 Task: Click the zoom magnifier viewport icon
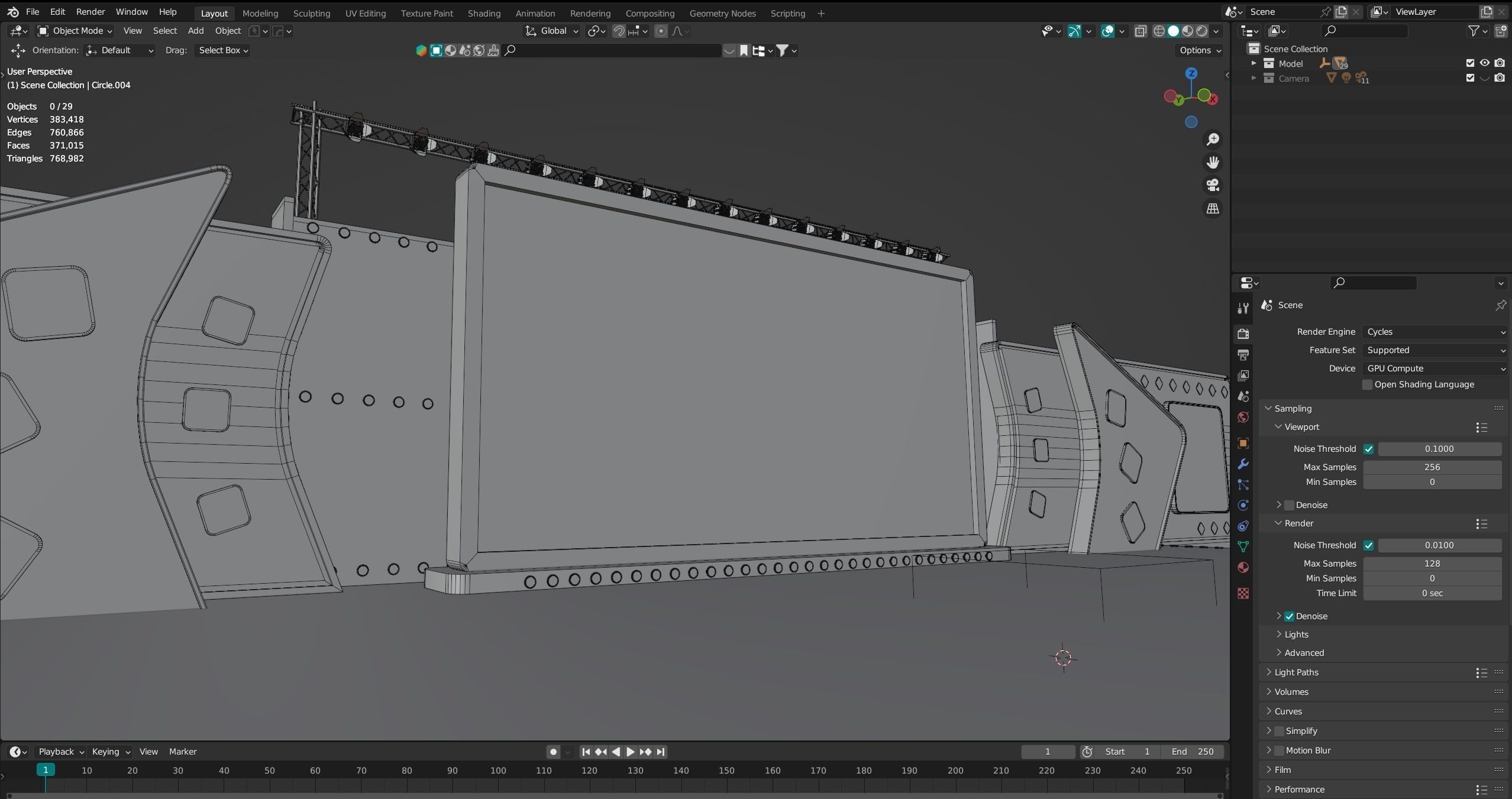click(1213, 139)
